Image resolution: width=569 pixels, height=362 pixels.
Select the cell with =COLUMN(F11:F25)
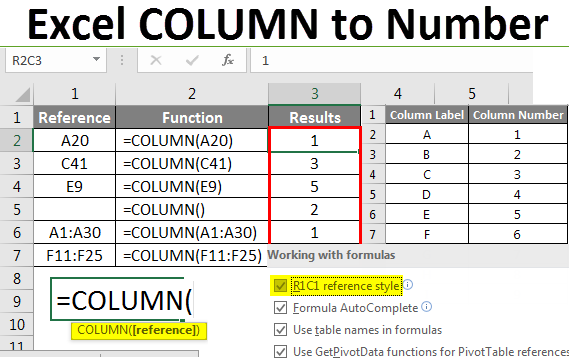click(192, 255)
